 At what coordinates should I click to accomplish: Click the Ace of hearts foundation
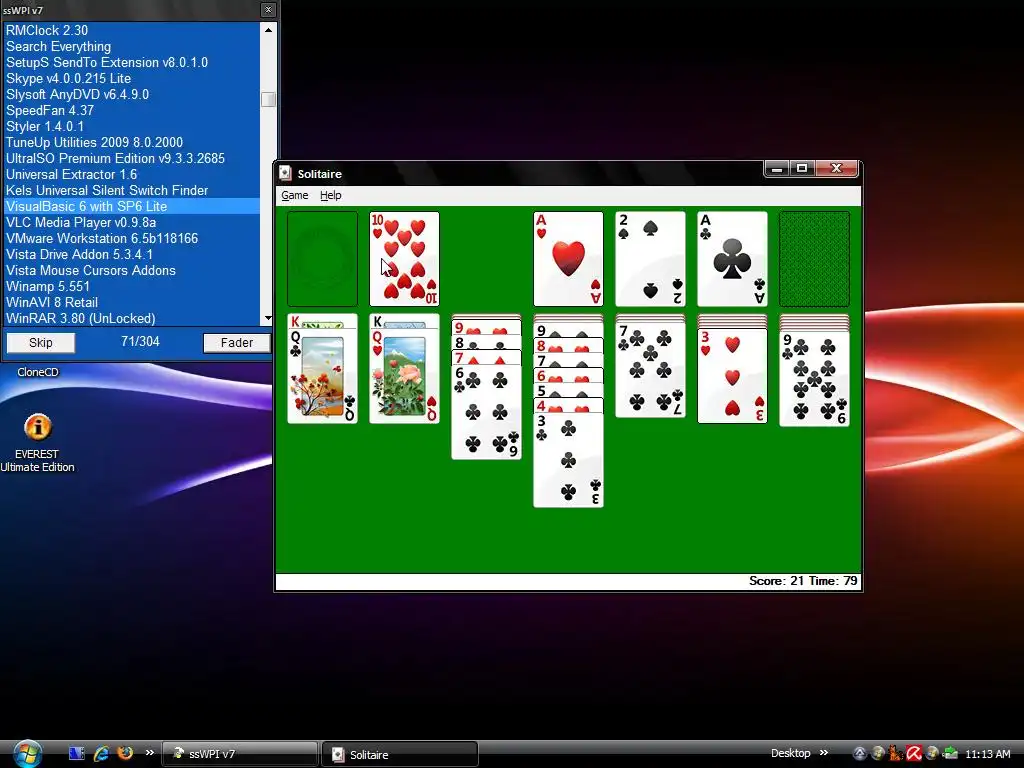pyautogui.click(x=568, y=259)
